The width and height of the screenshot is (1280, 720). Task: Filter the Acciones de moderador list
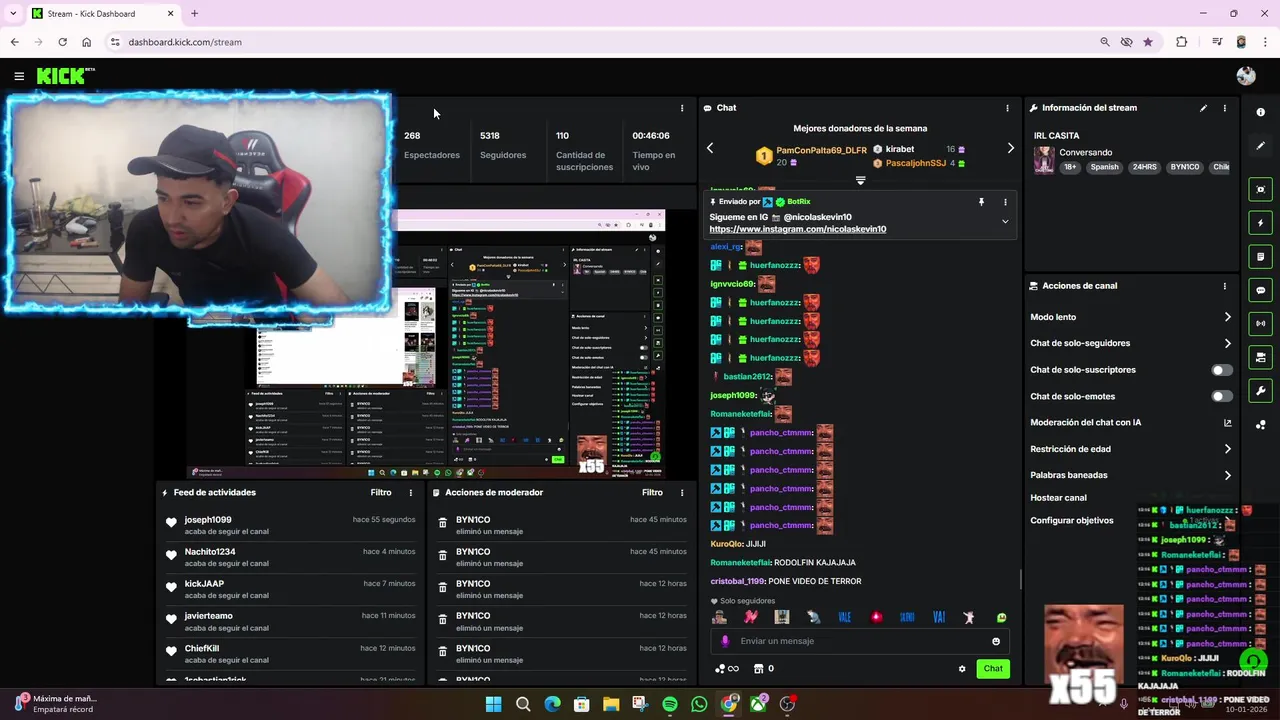tap(652, 493)
